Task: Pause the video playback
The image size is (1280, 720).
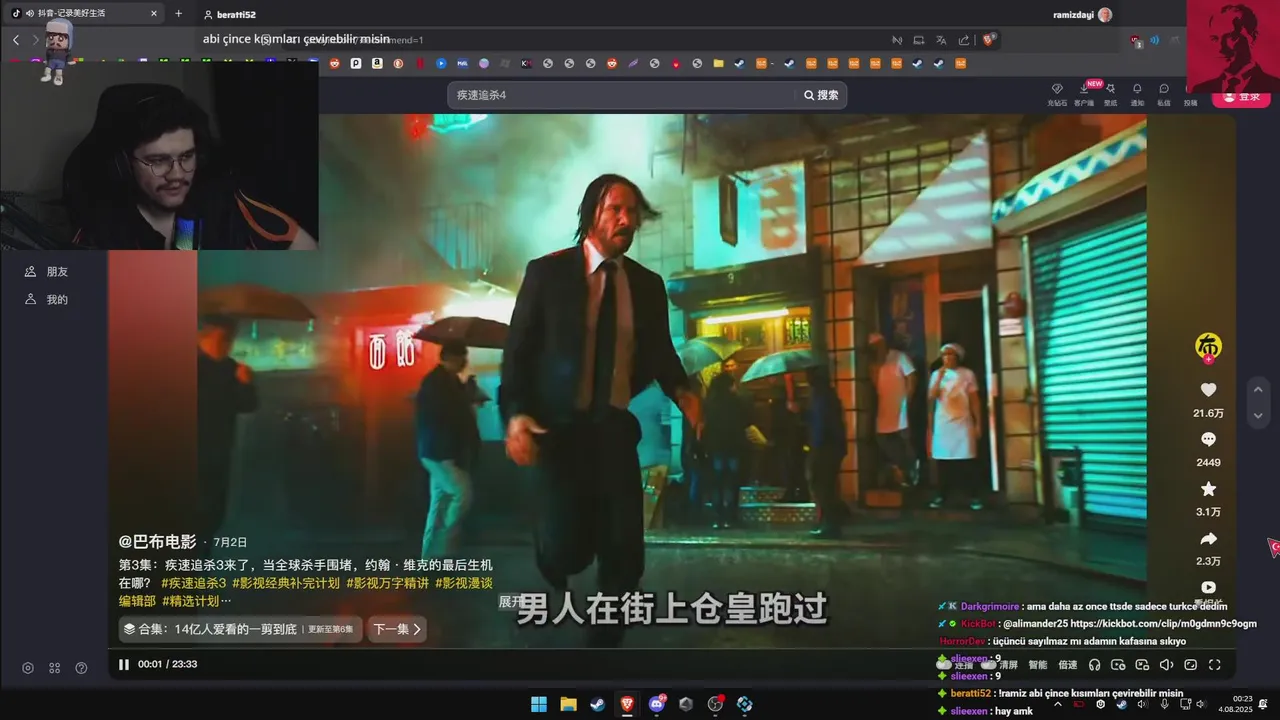Action: (124, 664)
